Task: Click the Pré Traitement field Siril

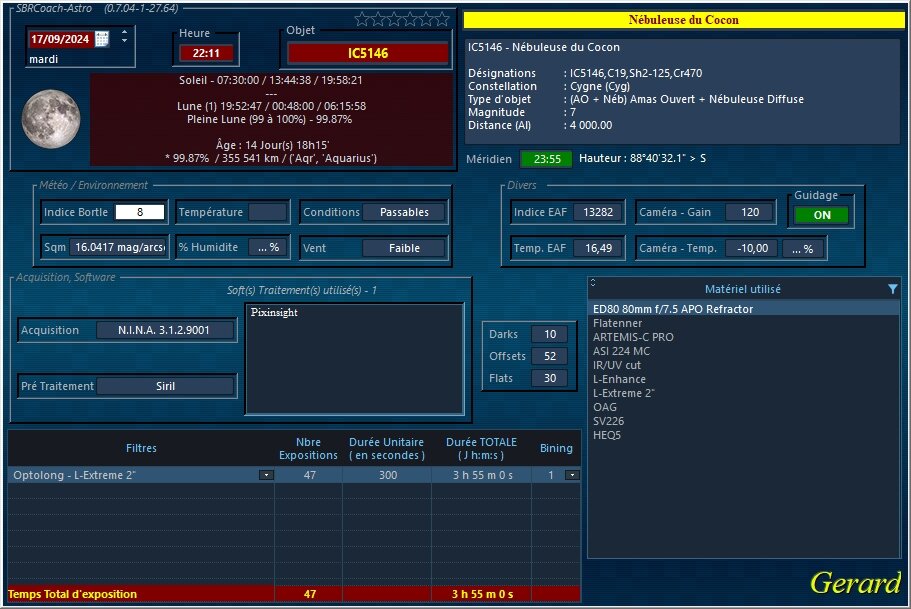Action: [x=165, y=386]
